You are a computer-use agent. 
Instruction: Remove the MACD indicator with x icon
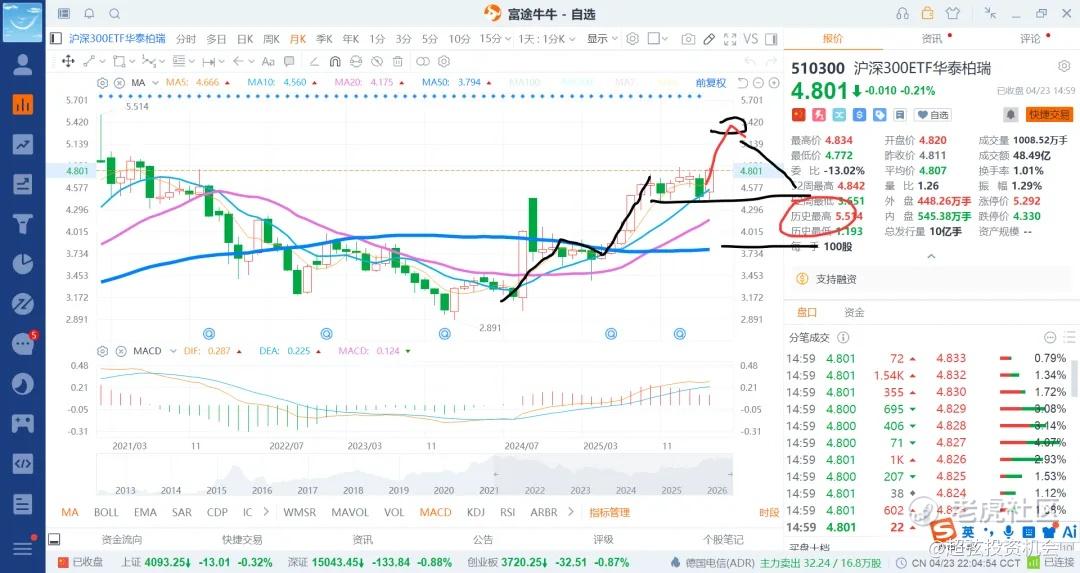point(121,351)
